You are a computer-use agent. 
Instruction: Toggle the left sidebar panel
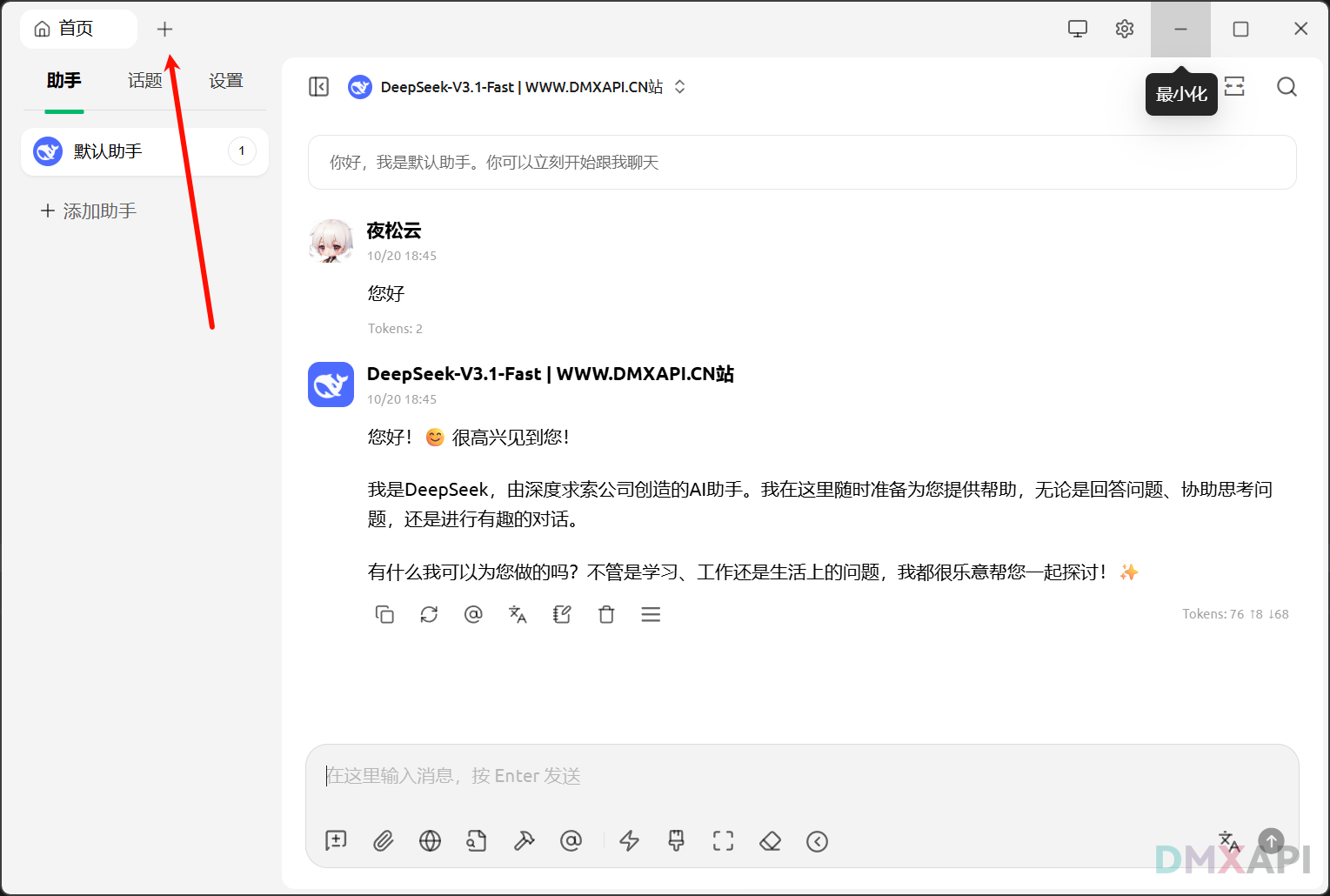(x=319, y=87)
